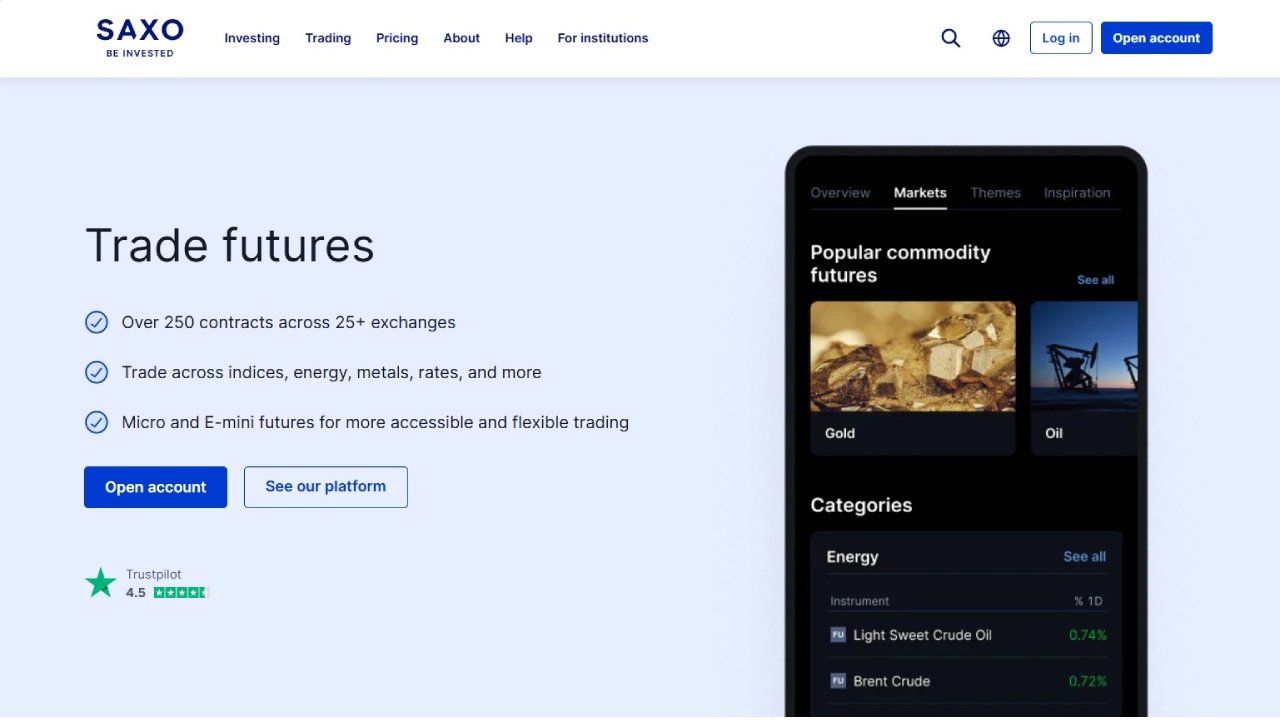Image resolution: width=1280 pixels, height=720 pixels.
Task: Open the Inspiration tab
Action: point(1077,192)
